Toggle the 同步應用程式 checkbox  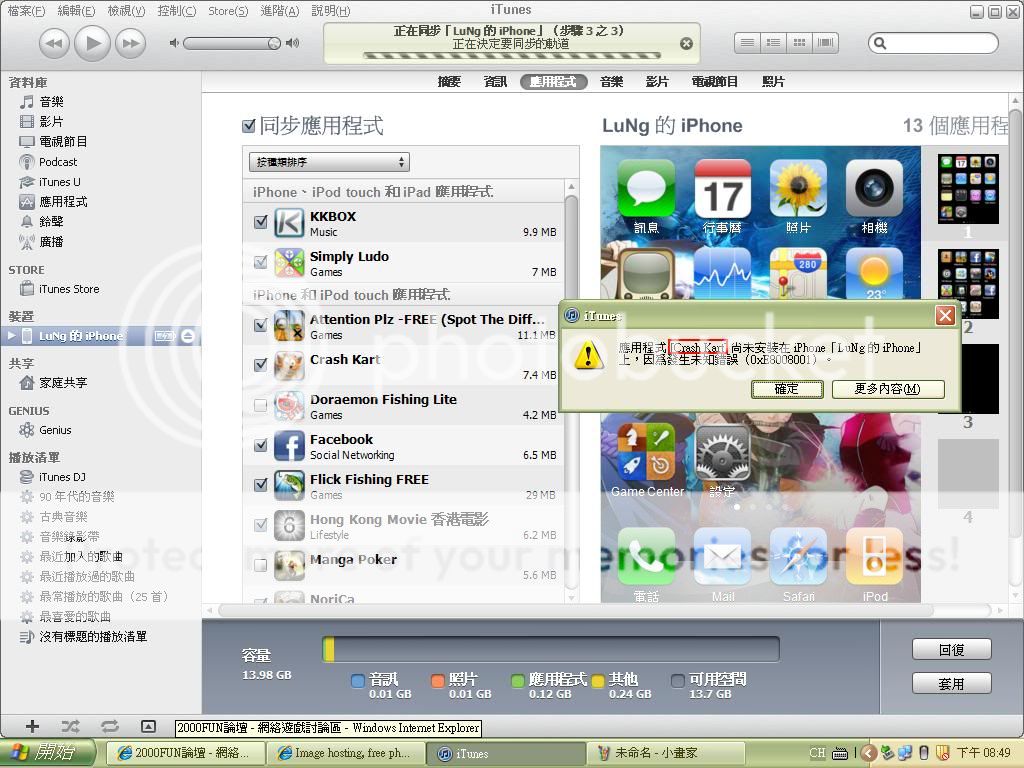pyautogui.click(x=250, y=126)
